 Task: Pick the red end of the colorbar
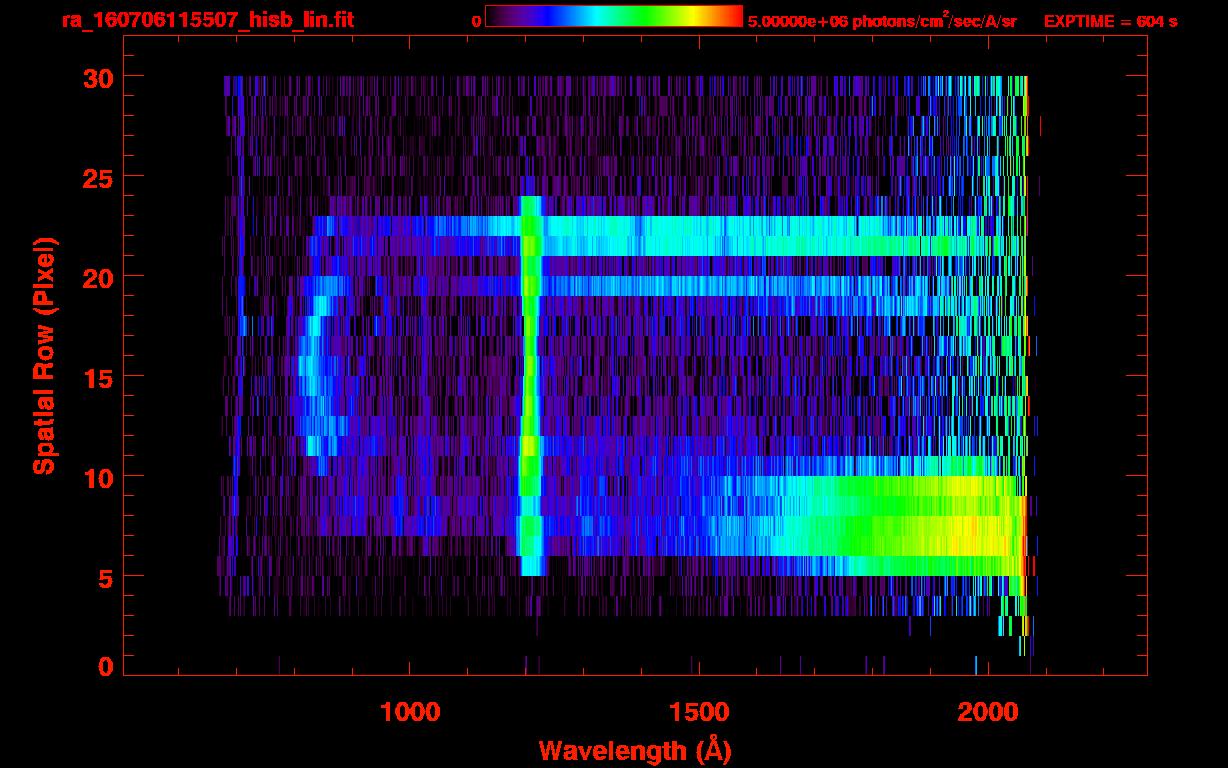pos(732,16)
